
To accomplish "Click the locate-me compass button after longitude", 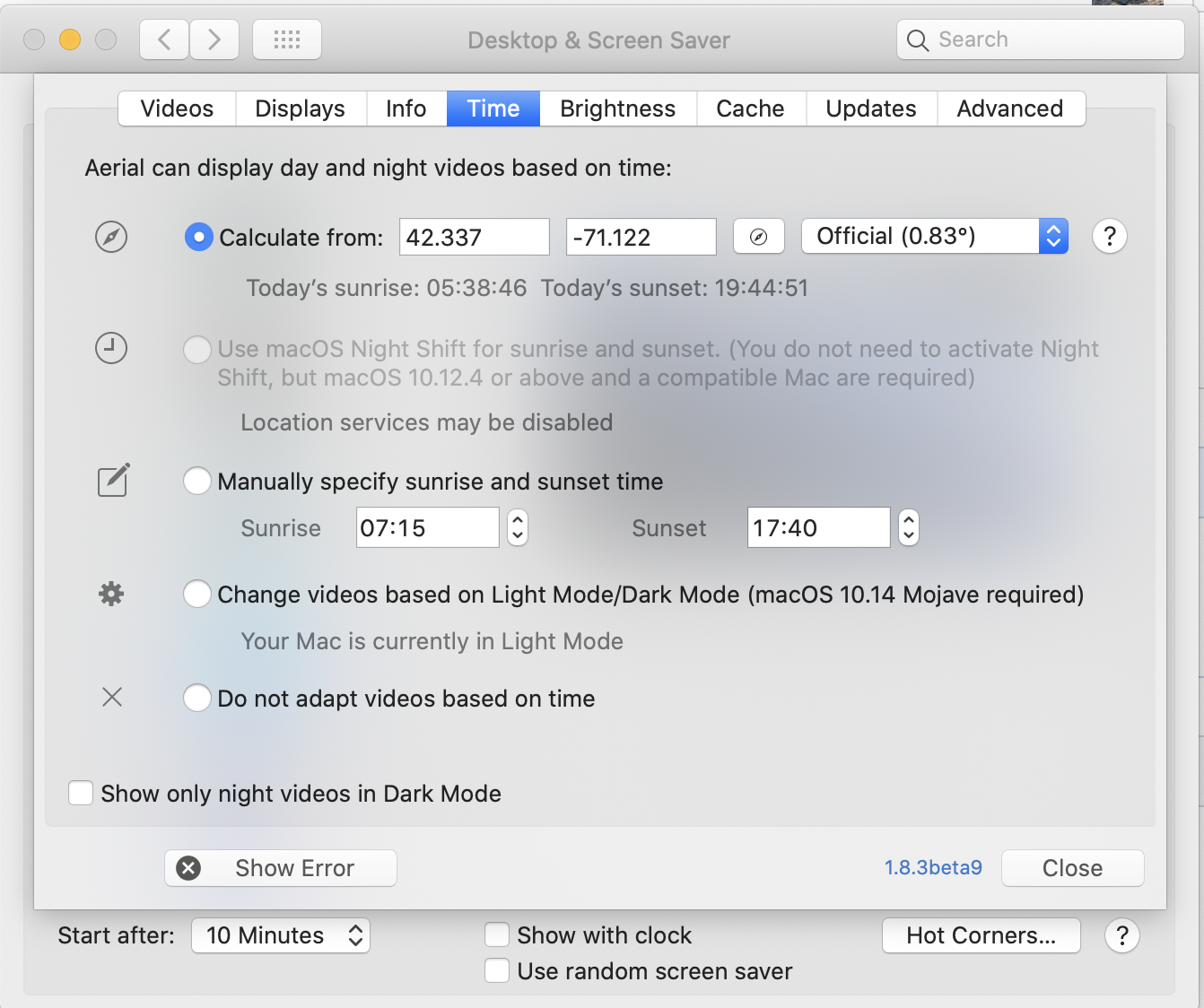I will tap(759, 237).
